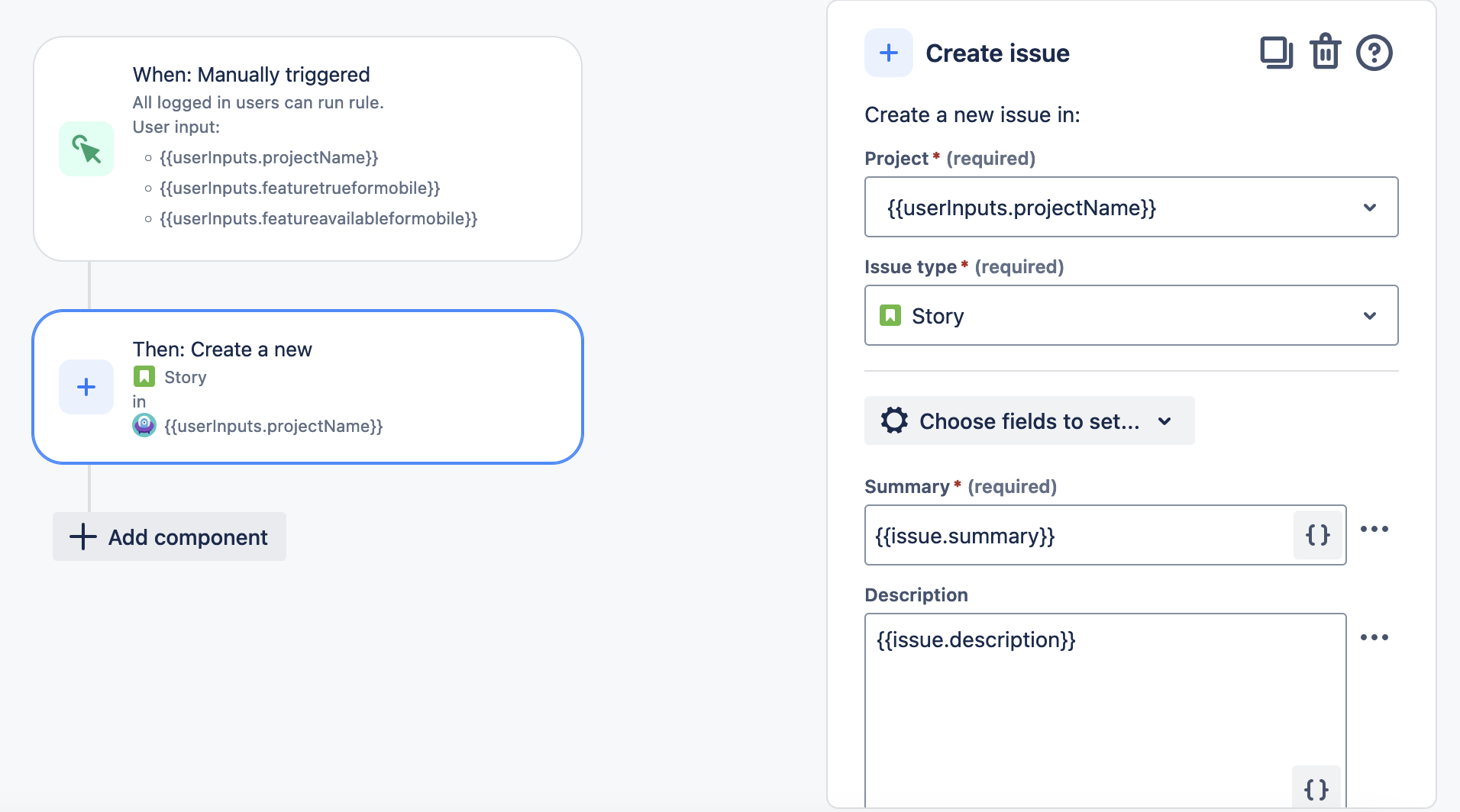
Task: Click the userInputs.projectName trigger input
Action: pos(269,157)
